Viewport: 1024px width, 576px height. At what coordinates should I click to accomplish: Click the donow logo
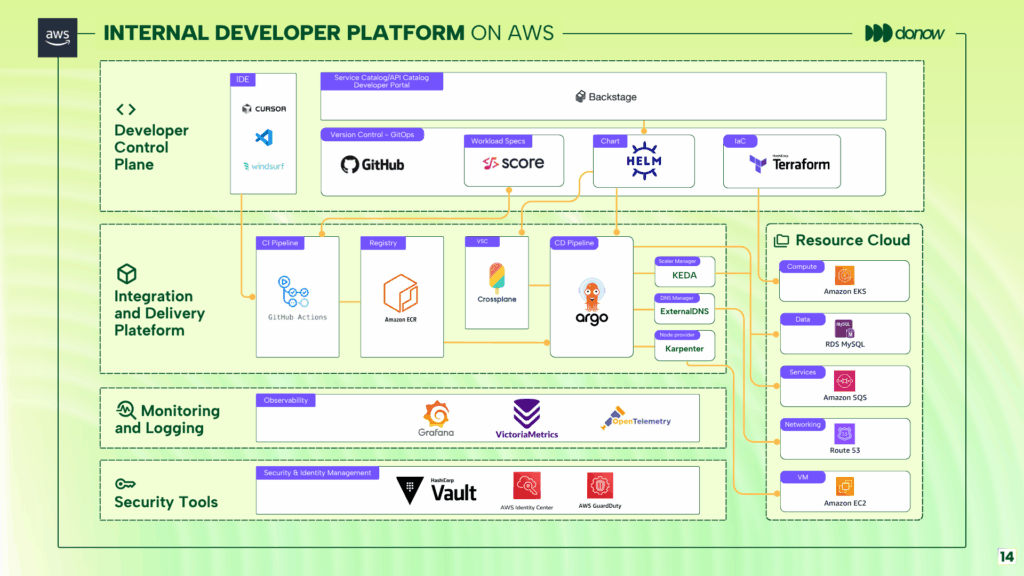pyautogui.click(x=904, y=33)
